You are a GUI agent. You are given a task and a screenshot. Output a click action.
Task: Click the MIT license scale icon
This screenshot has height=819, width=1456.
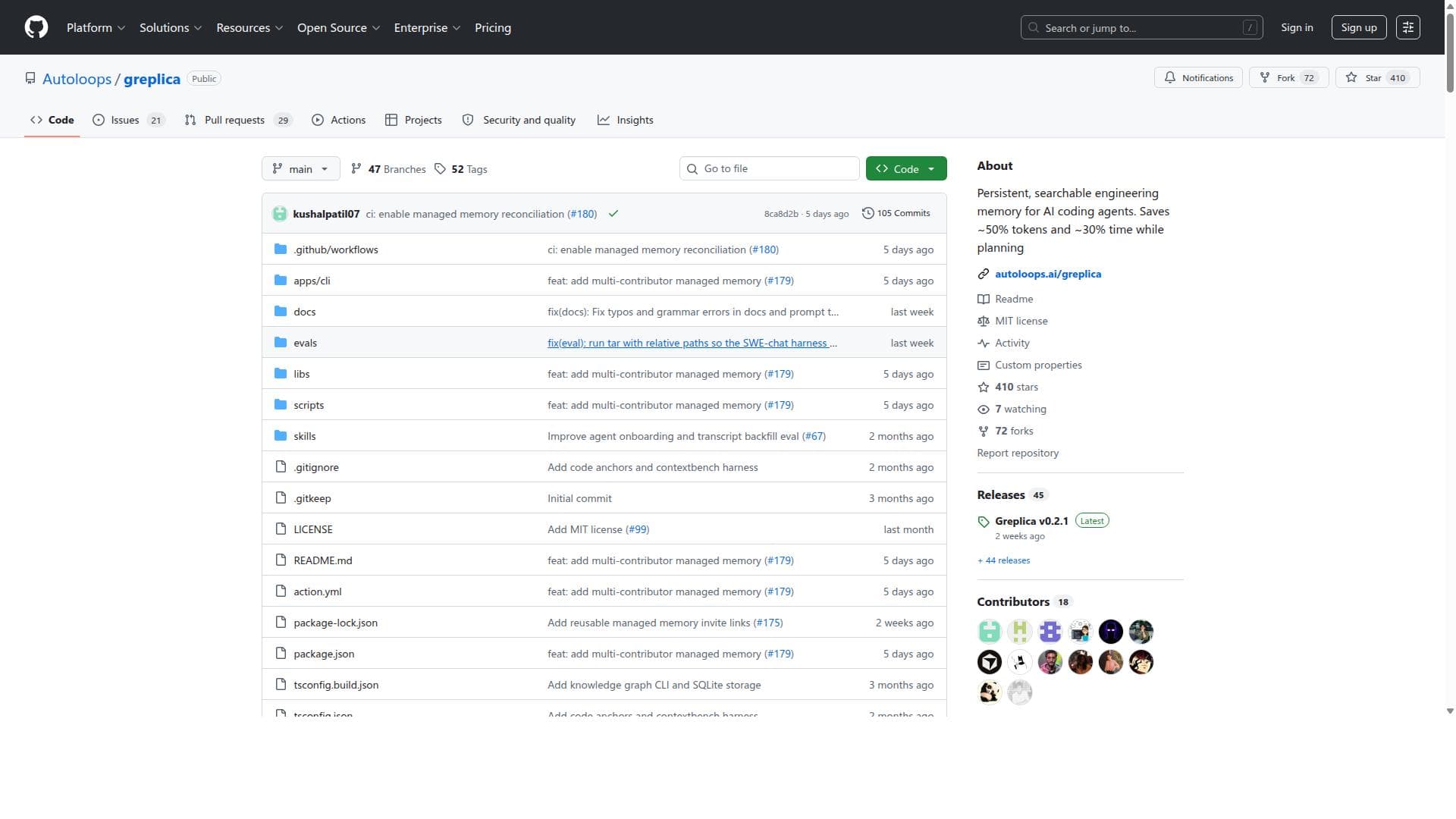click(x=984, y=321)
